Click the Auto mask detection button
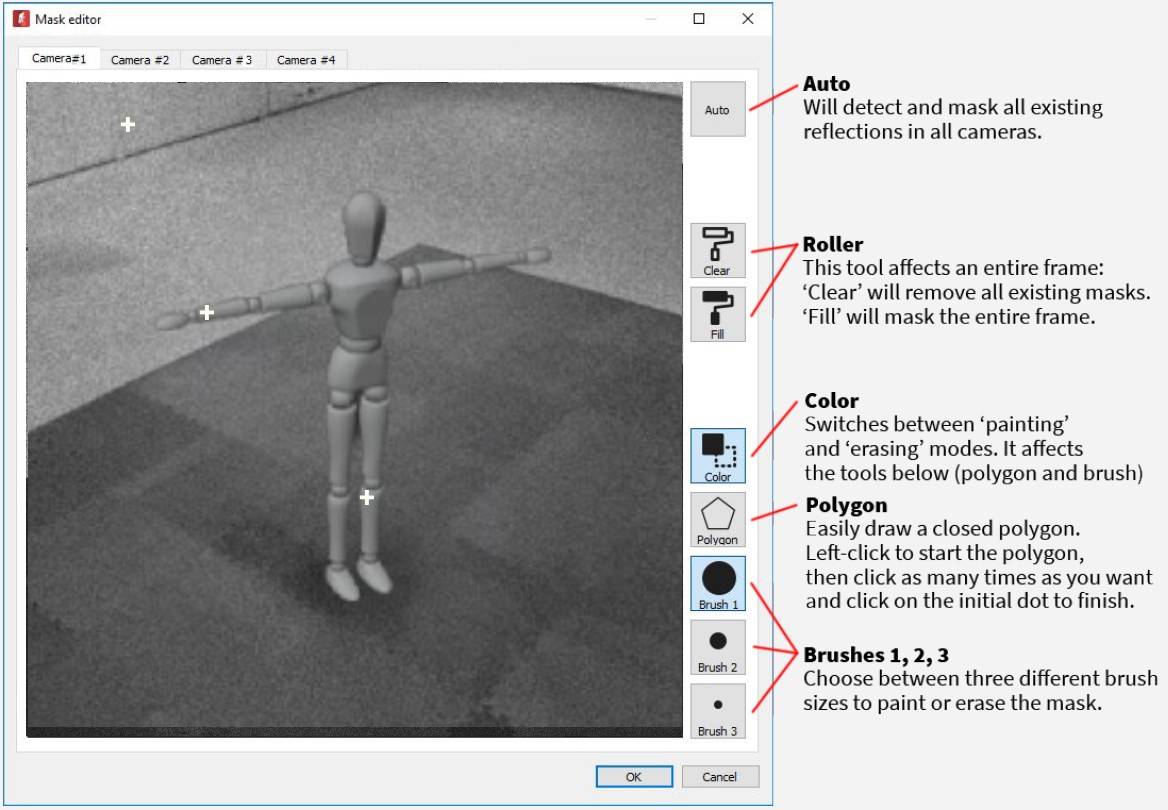 tap(717, 110)
